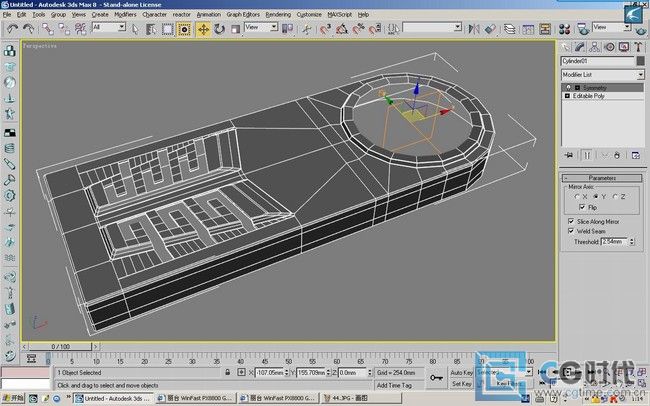Toggle the Weld Seam checkbox
Viewport: 650px width, 406px height.
(571, 231)
